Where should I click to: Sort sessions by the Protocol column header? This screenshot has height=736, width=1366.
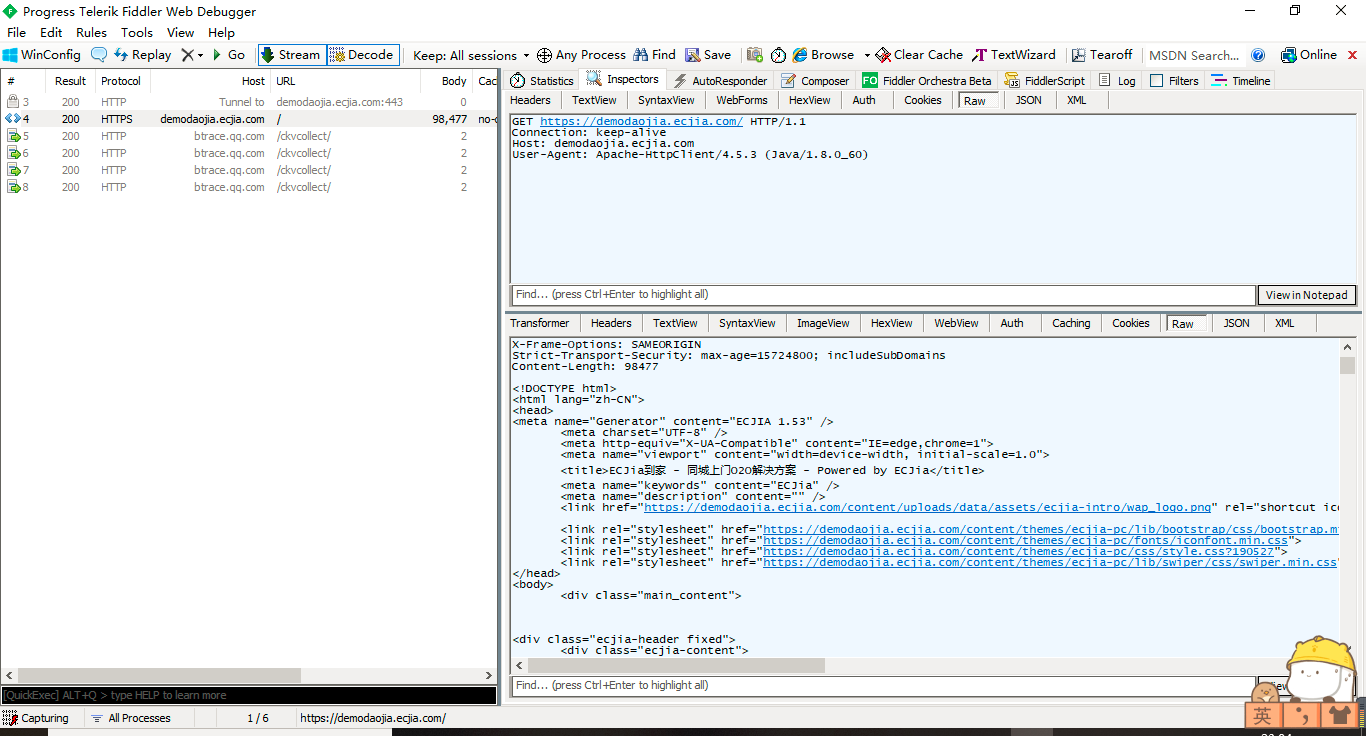121,81
